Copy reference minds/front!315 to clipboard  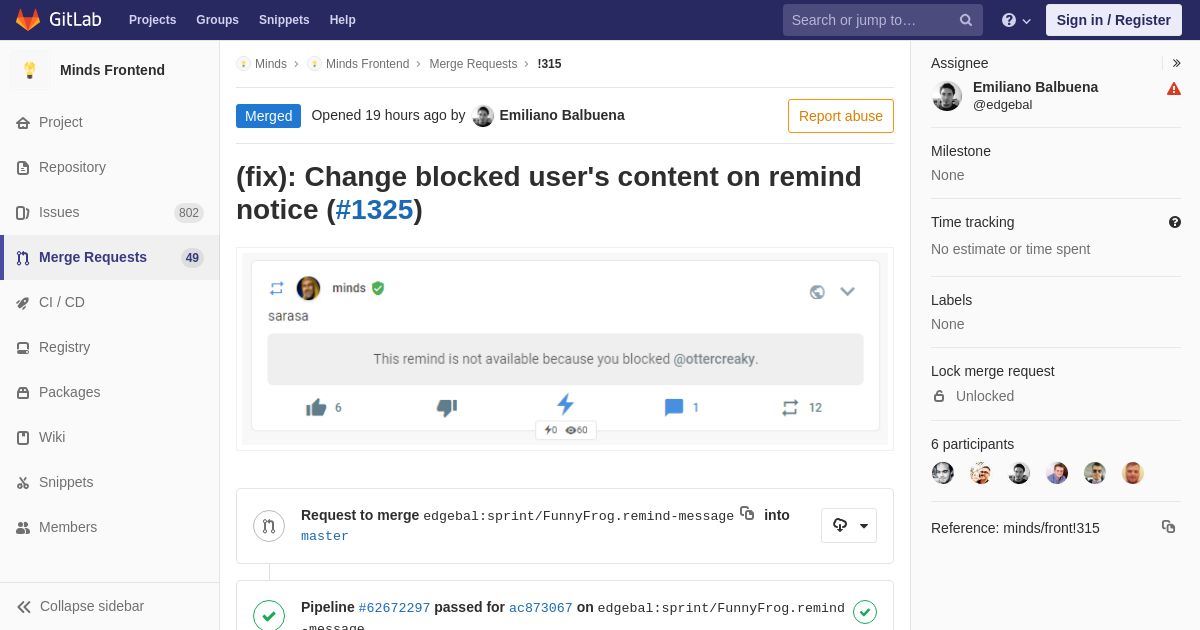(1168, 527)
